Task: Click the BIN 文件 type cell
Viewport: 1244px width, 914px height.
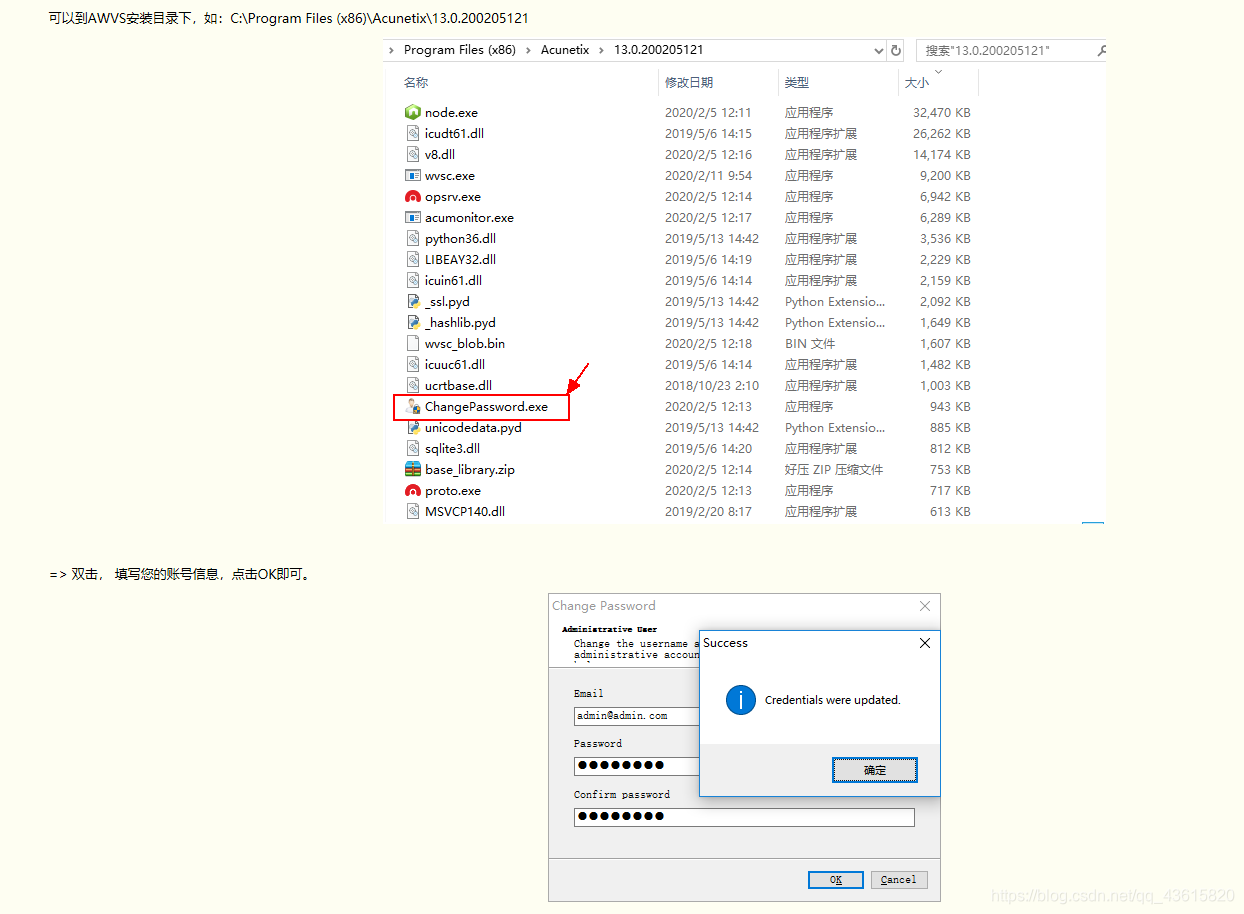Action: point(810,344)
